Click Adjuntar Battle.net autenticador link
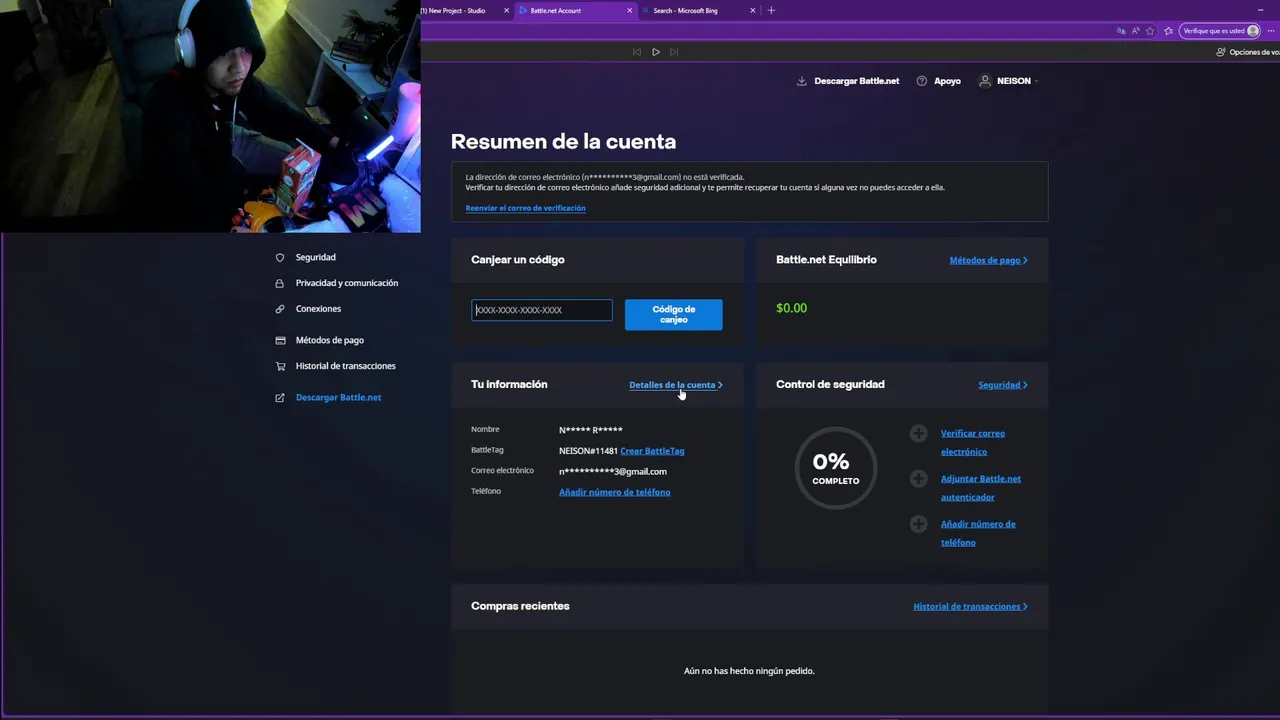 (x=981, y=488)
